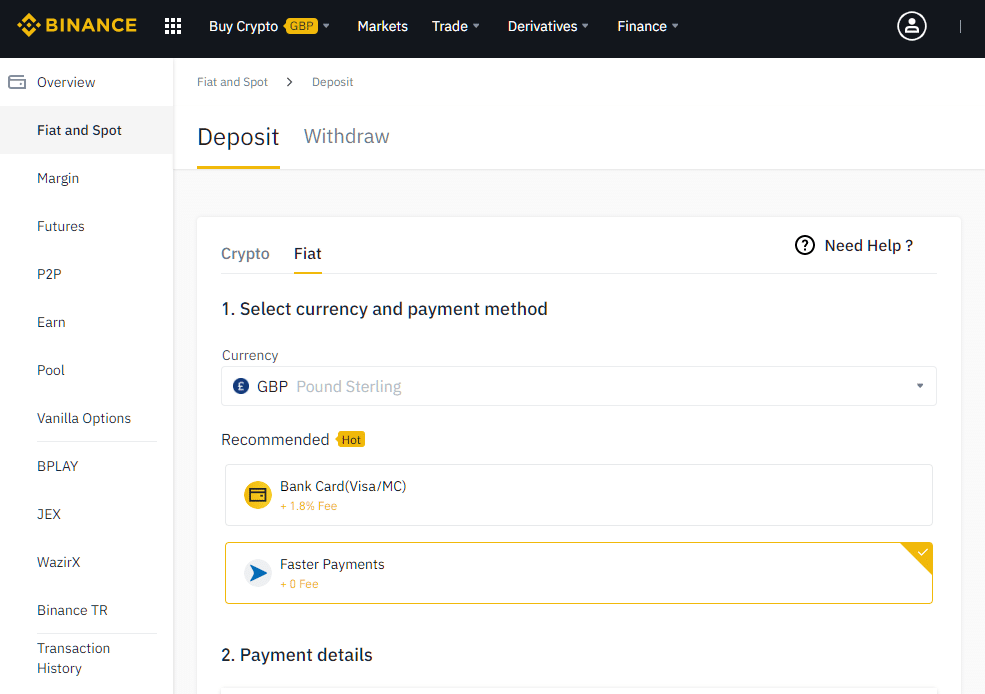The height and width of the screenshot is (694, 985).
Task: Open the user account profile icon
Action: [x=912, y=26]
